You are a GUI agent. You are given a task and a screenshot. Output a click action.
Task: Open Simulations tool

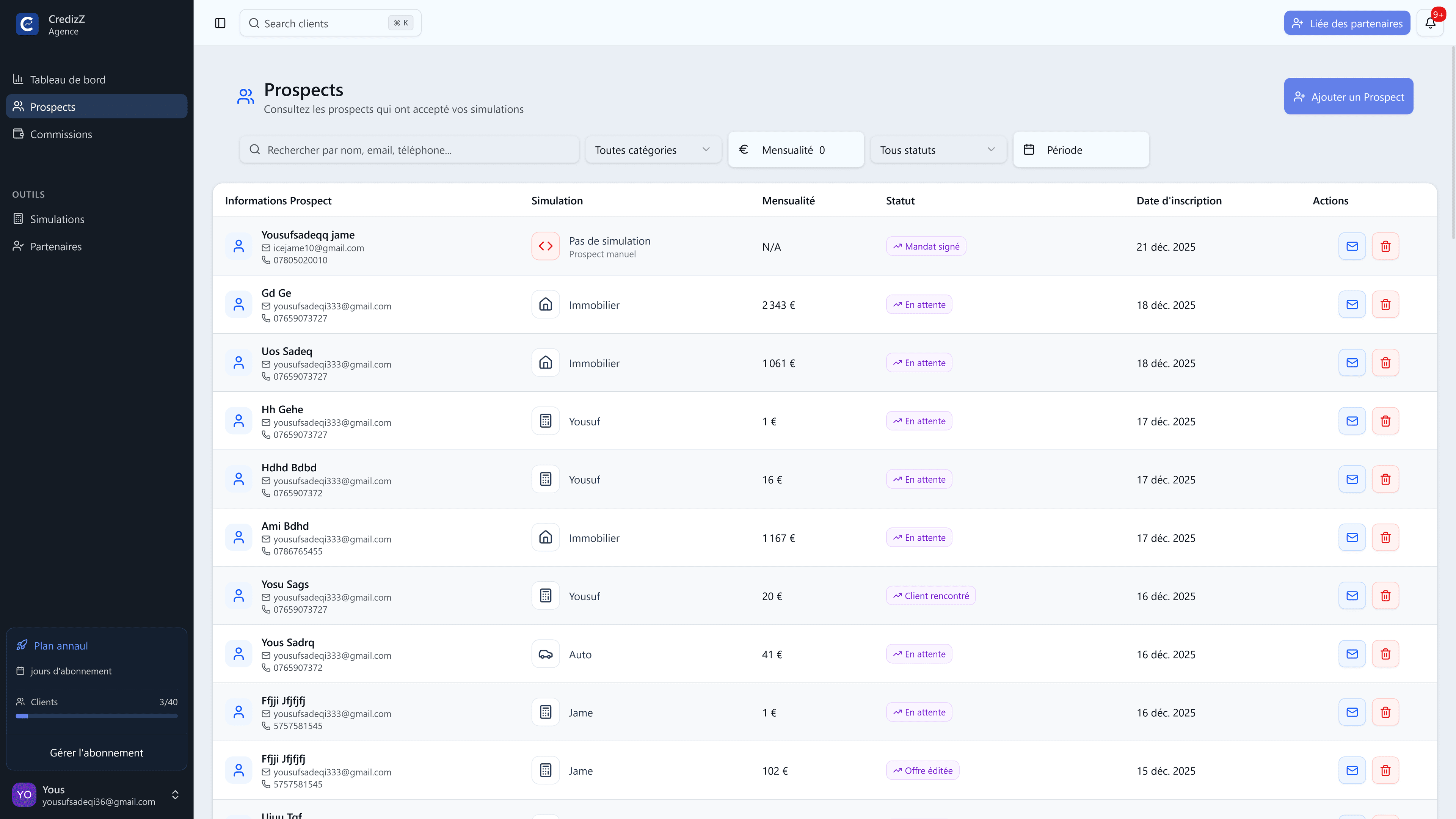(97, 219)
